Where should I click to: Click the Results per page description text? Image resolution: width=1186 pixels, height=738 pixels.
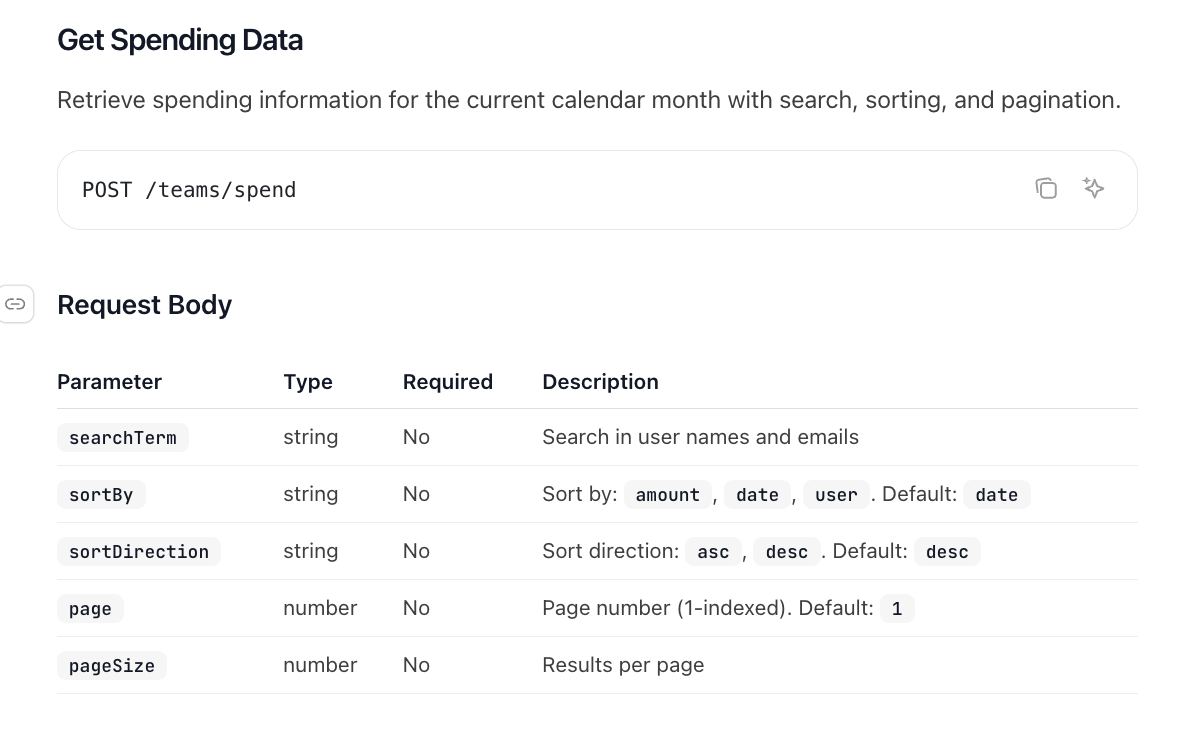(x=623, y=665)
